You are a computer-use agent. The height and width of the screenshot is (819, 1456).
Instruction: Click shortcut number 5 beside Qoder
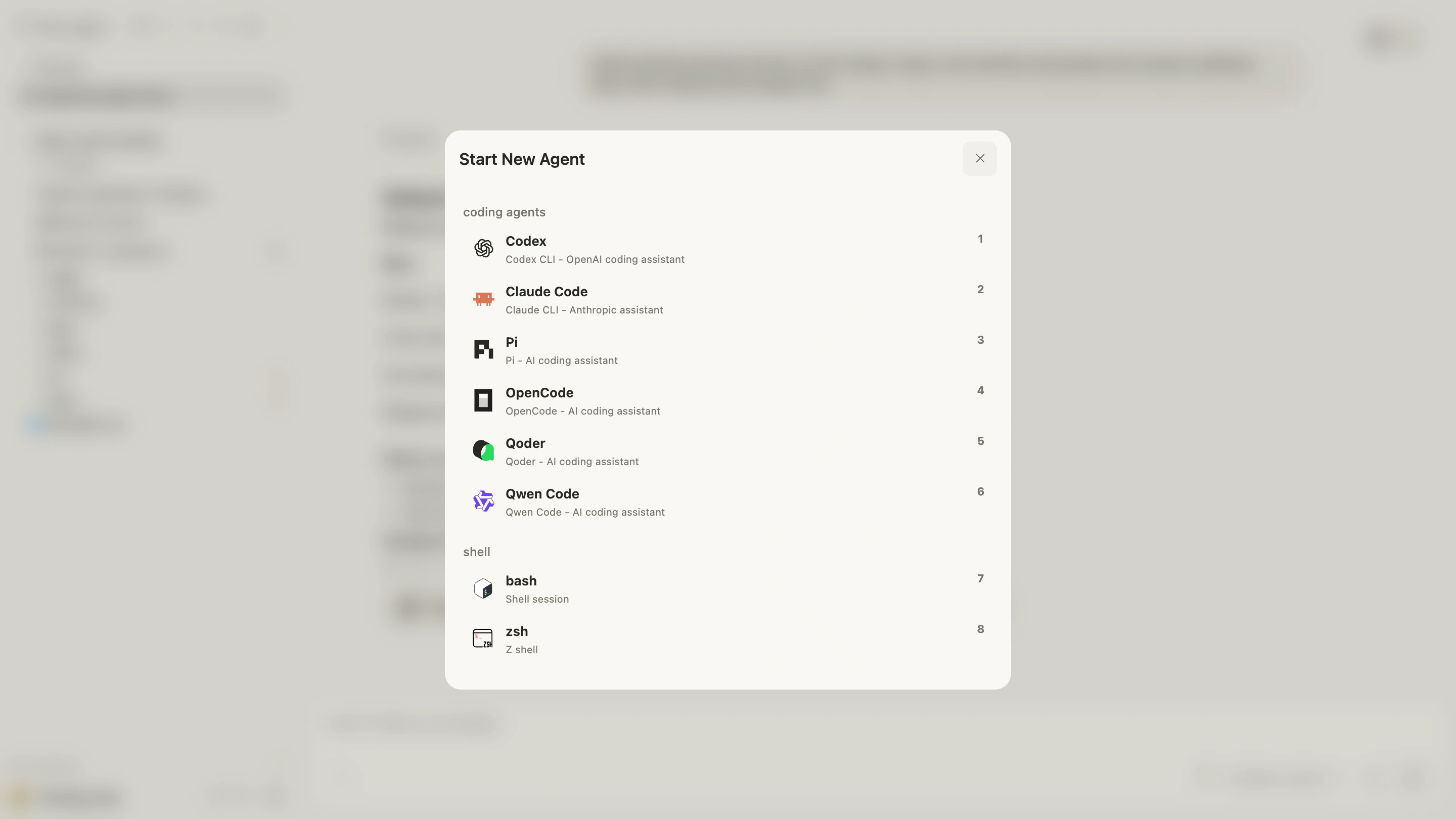click(x=981, y=441)
